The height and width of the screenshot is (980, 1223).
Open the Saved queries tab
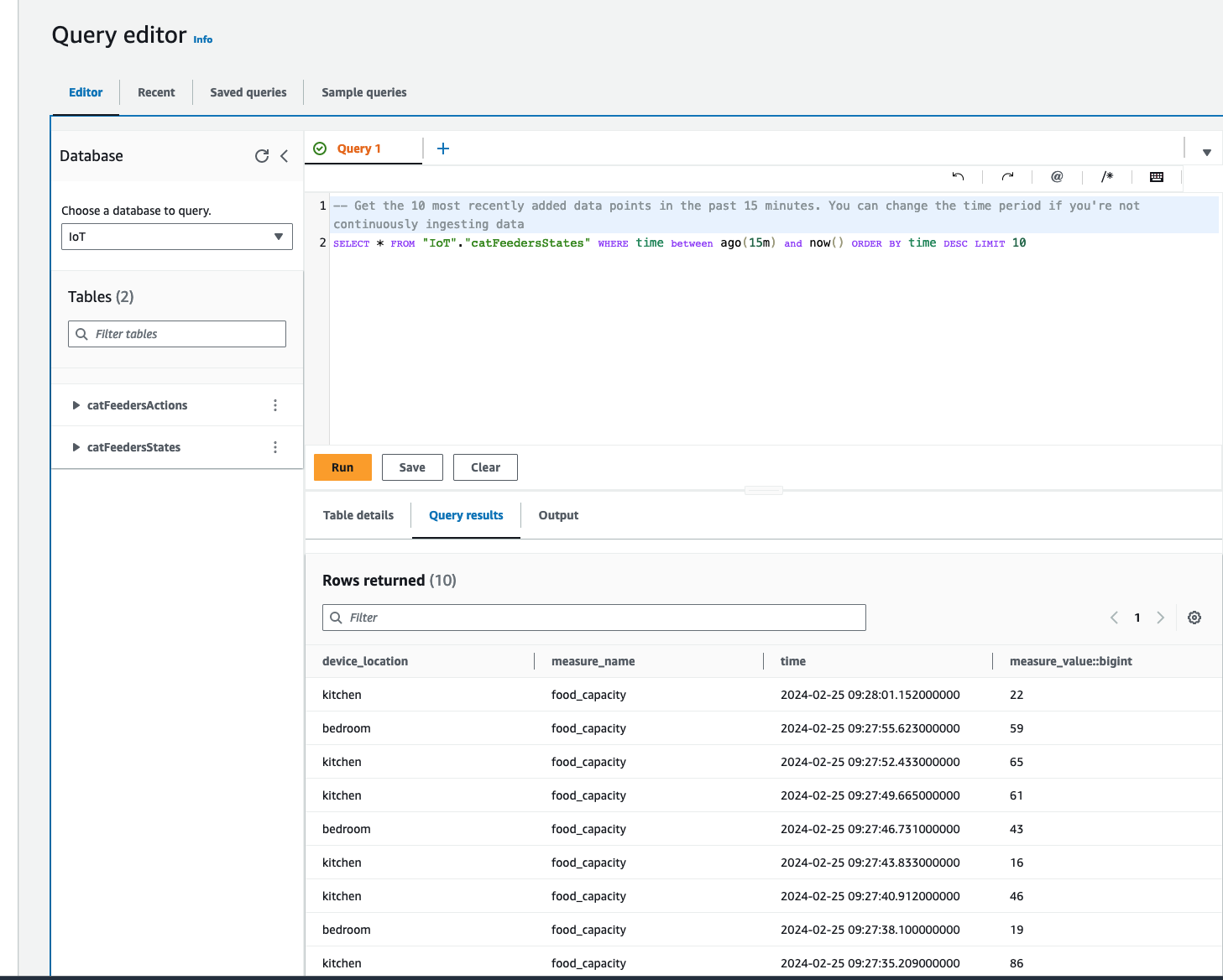(248, 92)
